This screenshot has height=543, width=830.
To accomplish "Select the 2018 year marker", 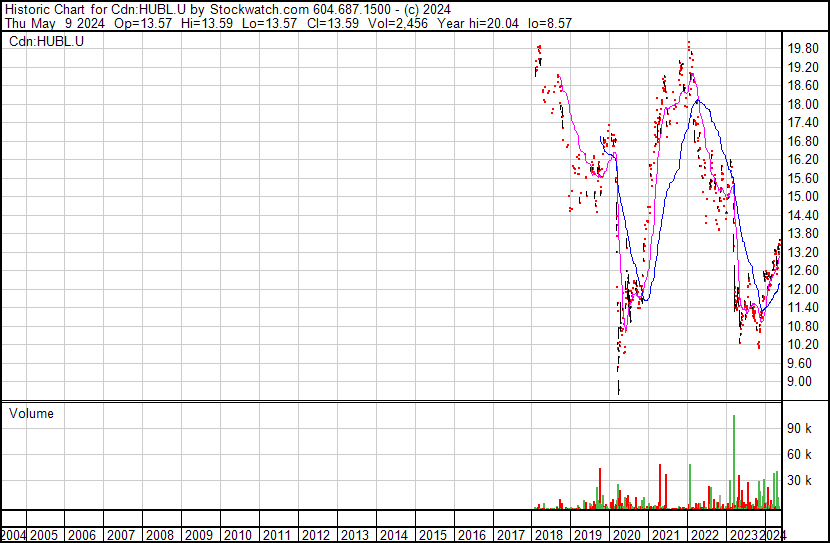I will pos(550,535).
